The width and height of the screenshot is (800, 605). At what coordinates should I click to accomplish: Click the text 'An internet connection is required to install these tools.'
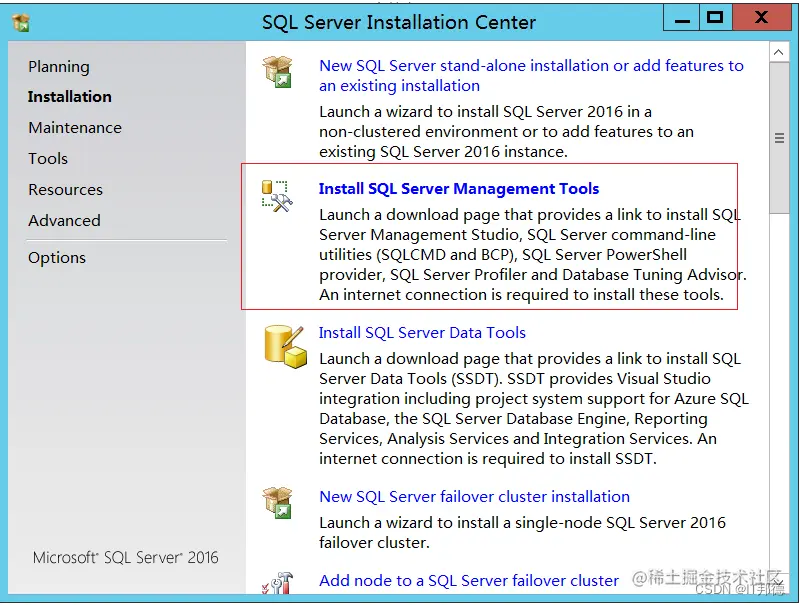tap(521, 295)
